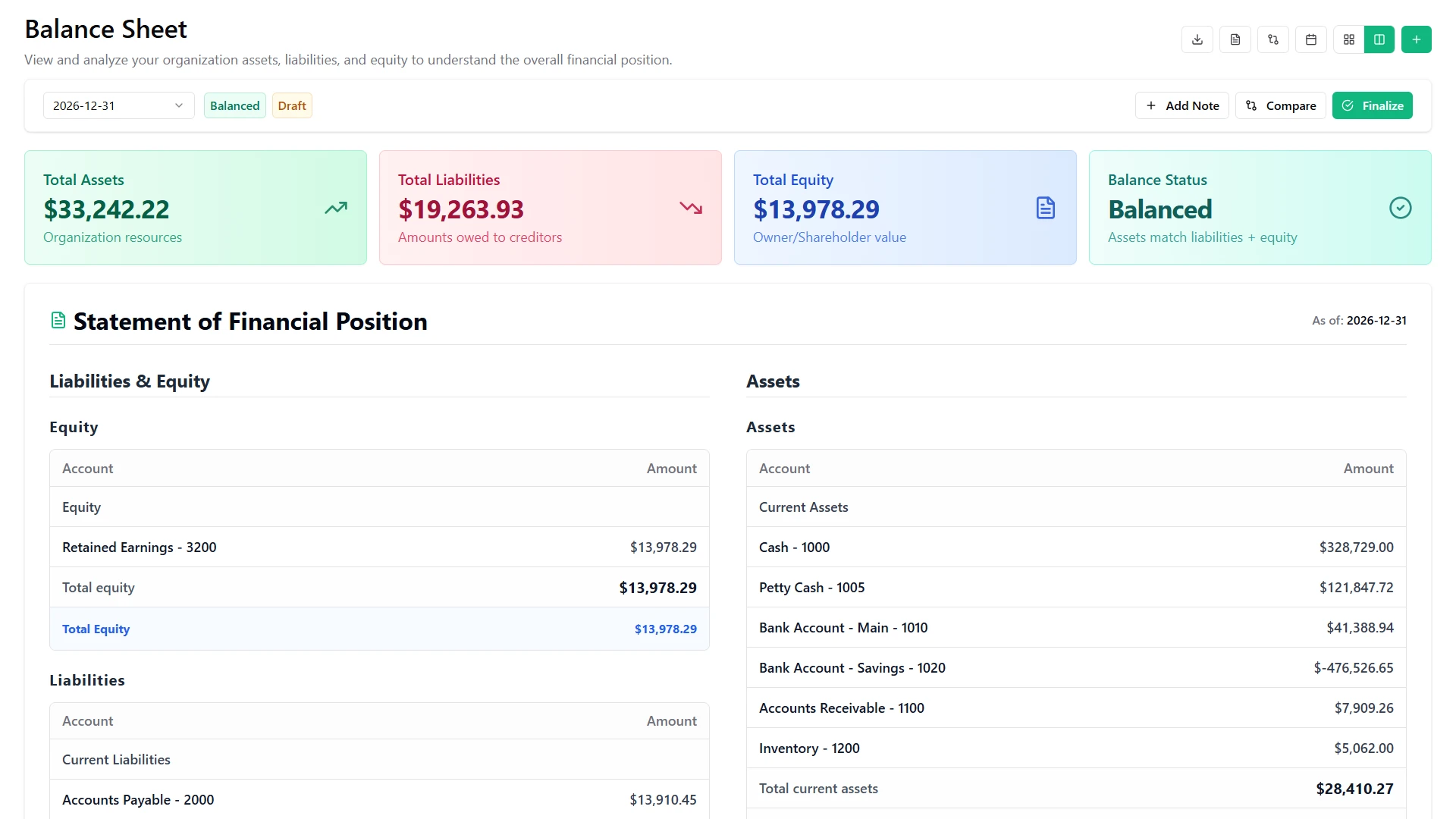Finalize the balance sheet
1456x819 pixels.
[x=1373, y=105]
